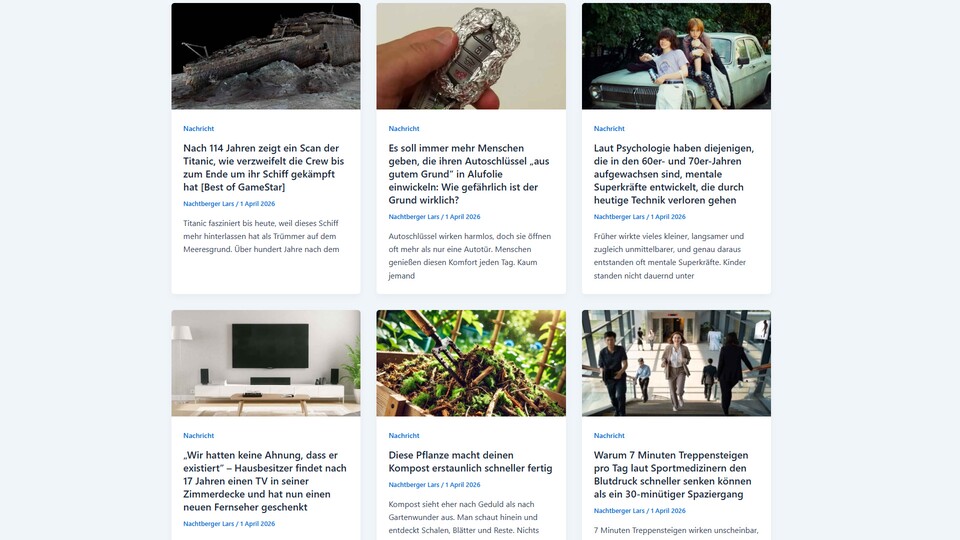This screenshot has width=960, height=540.
Task: Open the wall-mounted TV living room image
Action: pos(266,363)
